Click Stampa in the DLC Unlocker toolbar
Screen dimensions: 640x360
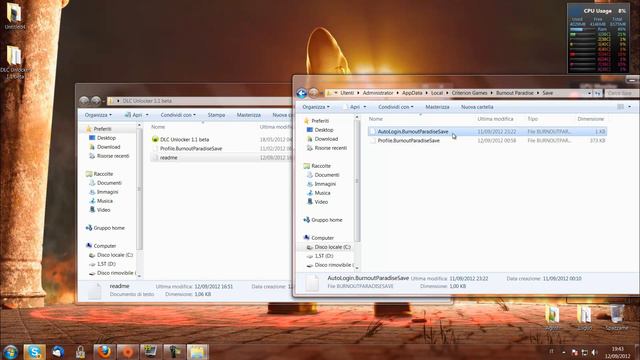tap(216, 115)
